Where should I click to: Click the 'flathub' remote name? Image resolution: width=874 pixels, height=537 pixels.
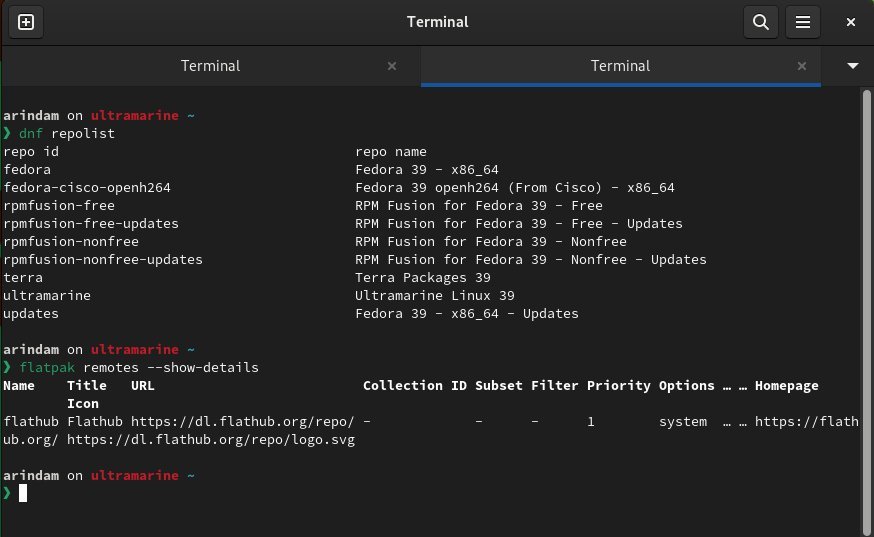(x=31, y=422)
